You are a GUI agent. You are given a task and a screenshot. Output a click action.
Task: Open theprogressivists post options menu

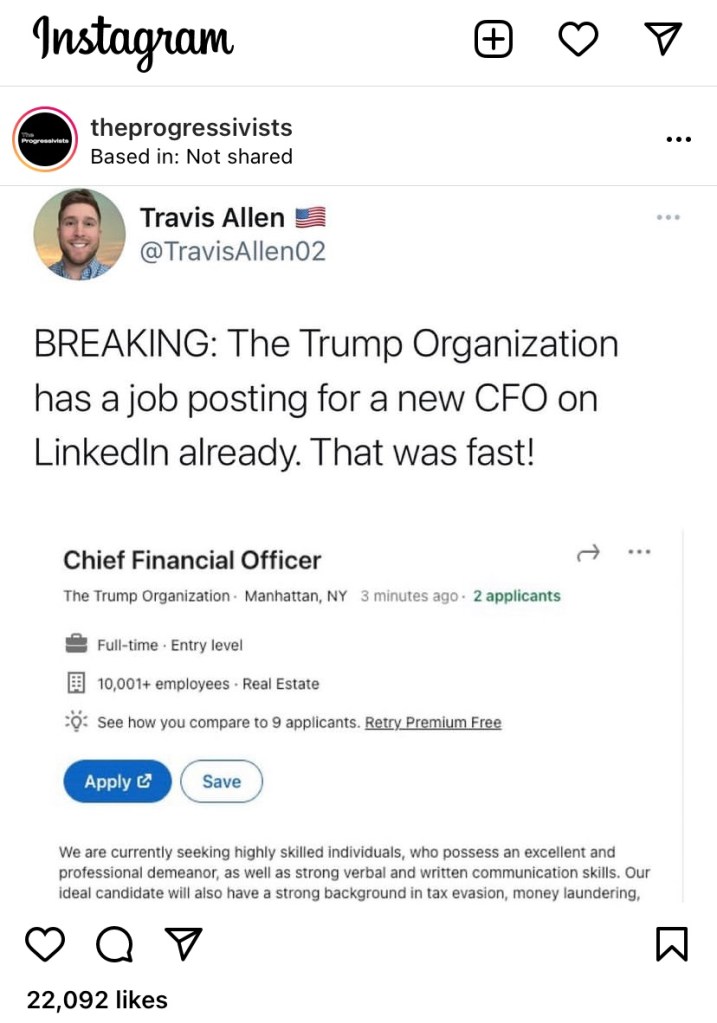click(678, 139)
